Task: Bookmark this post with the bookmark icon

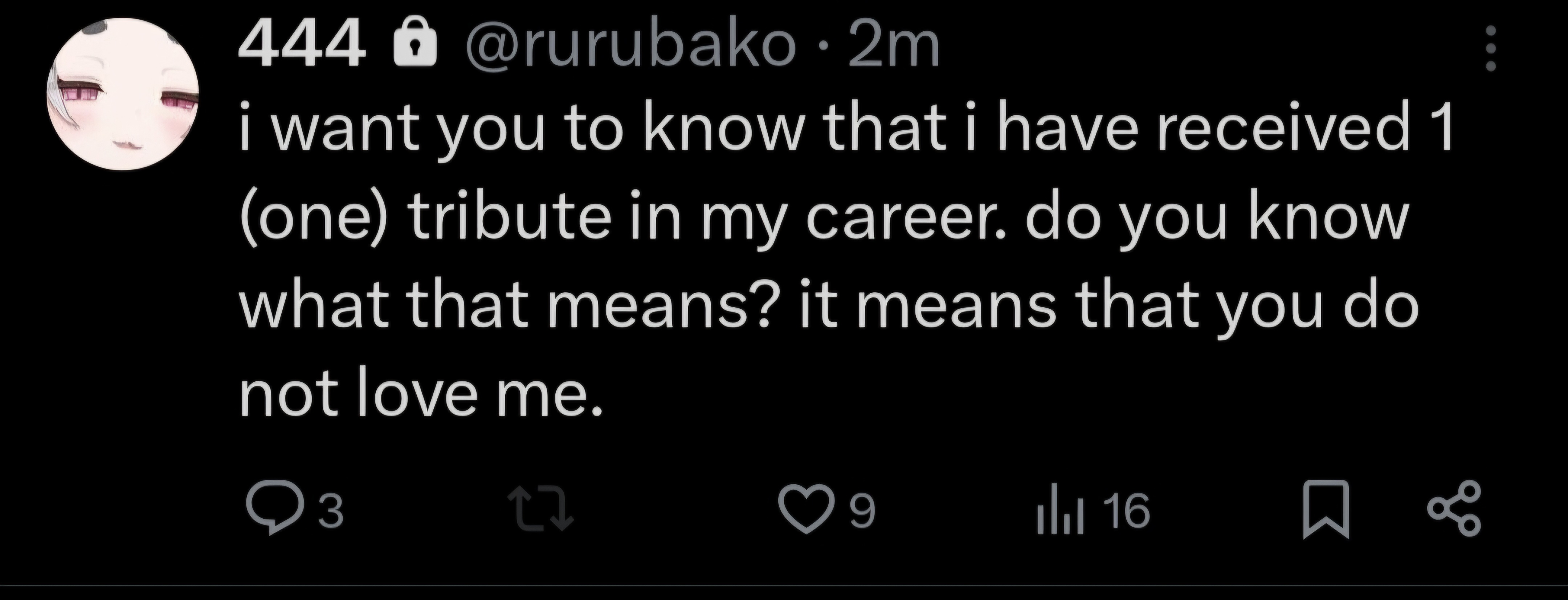Action: tap(1326, 510)
